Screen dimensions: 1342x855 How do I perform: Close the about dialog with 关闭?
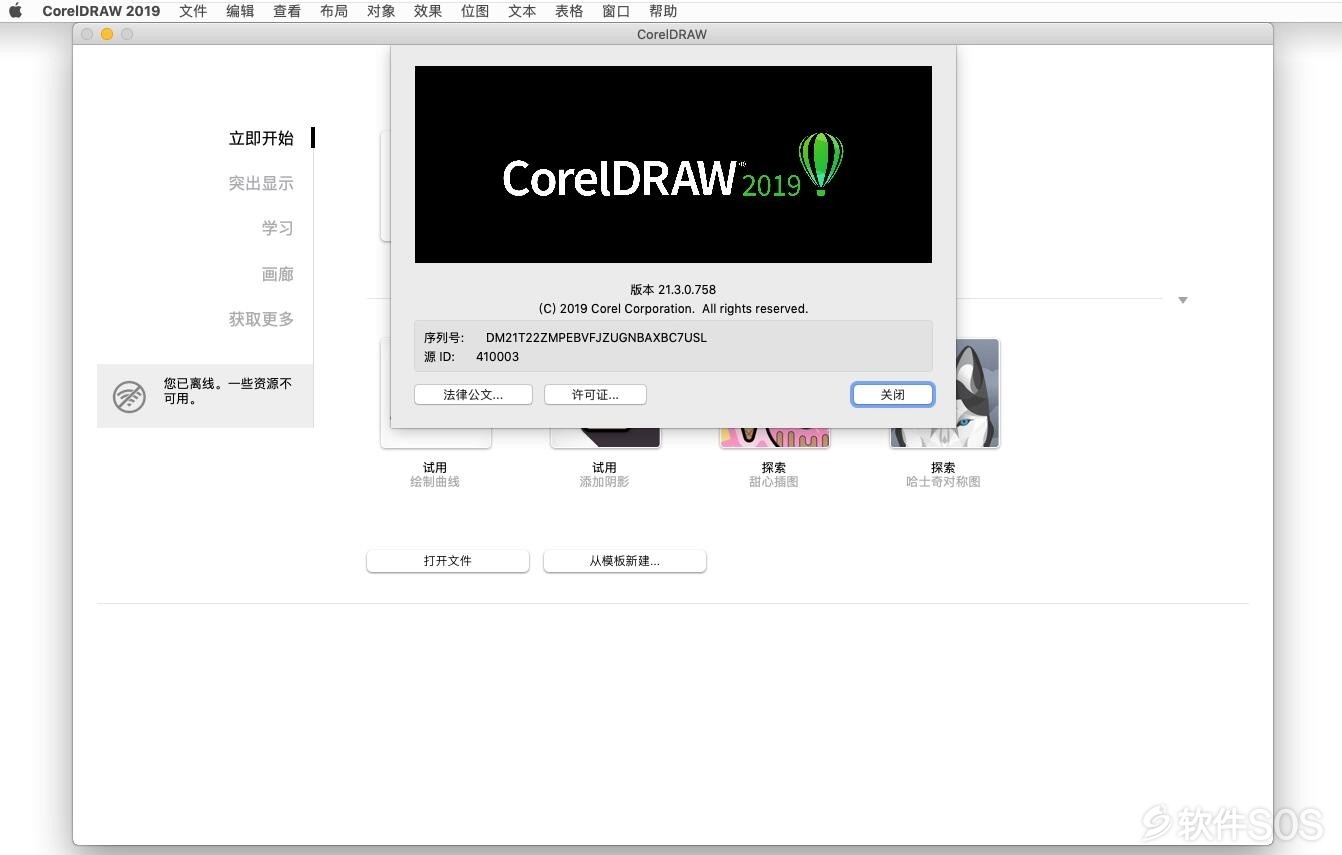pos(893,395)
